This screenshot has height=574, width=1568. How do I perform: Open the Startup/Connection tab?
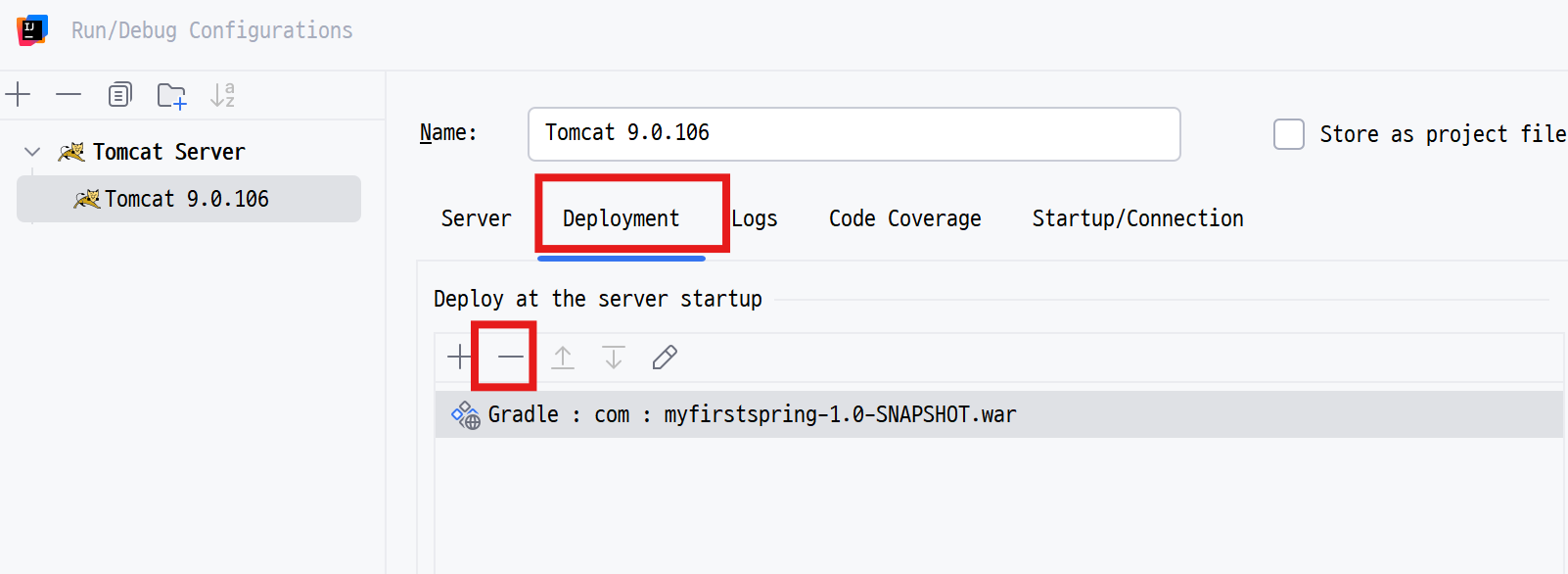point(1137,218)
